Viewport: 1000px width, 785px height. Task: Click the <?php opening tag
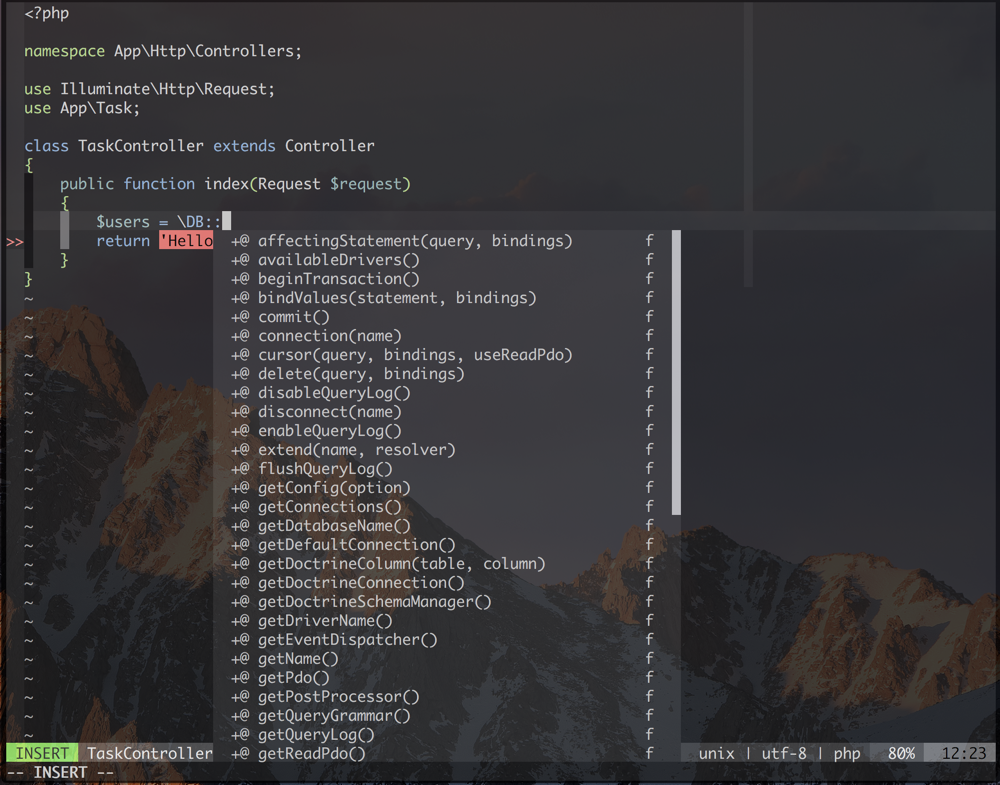[x=47, y=13]
